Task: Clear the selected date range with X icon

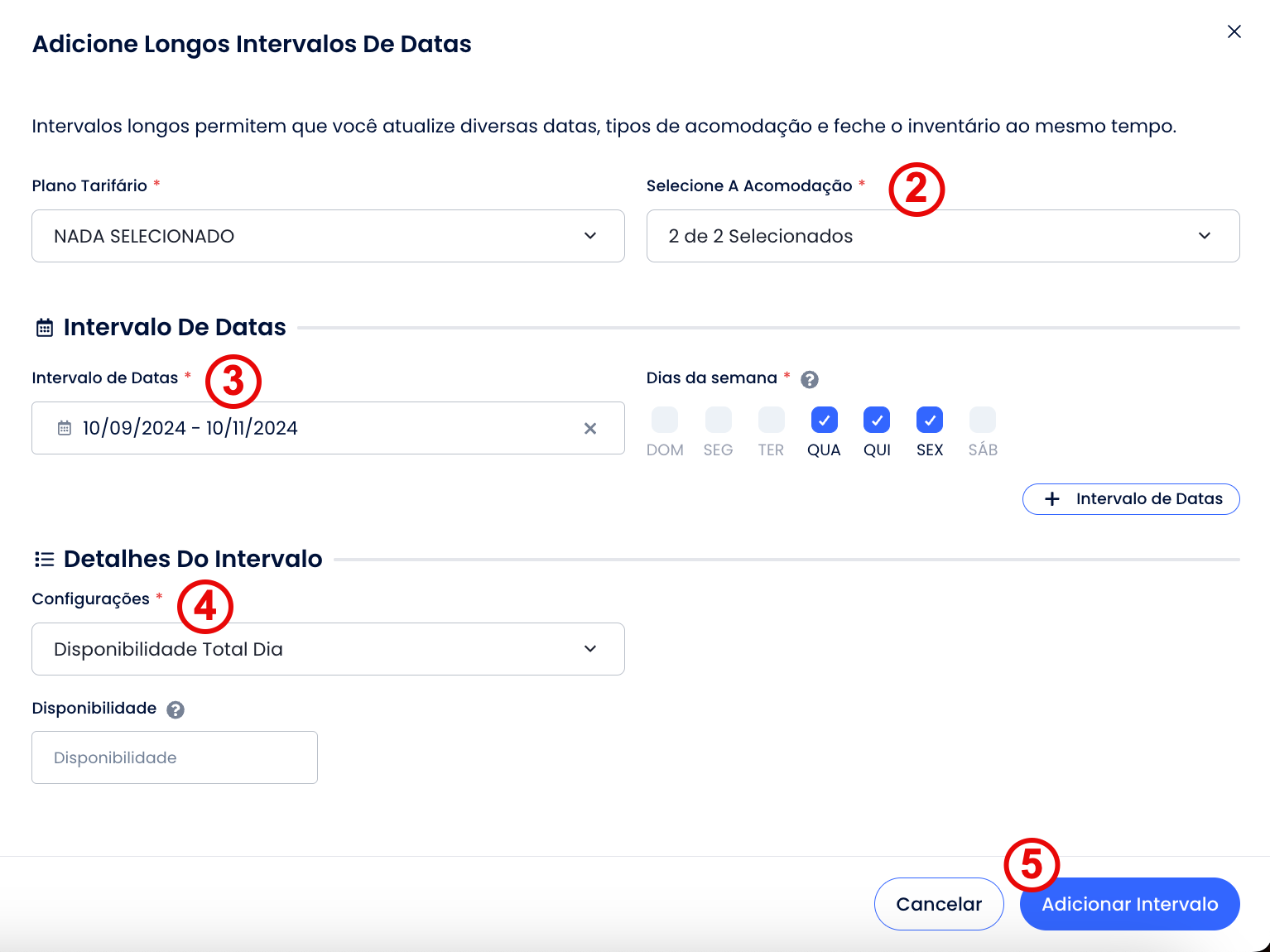Action: [x=590, y=428]
